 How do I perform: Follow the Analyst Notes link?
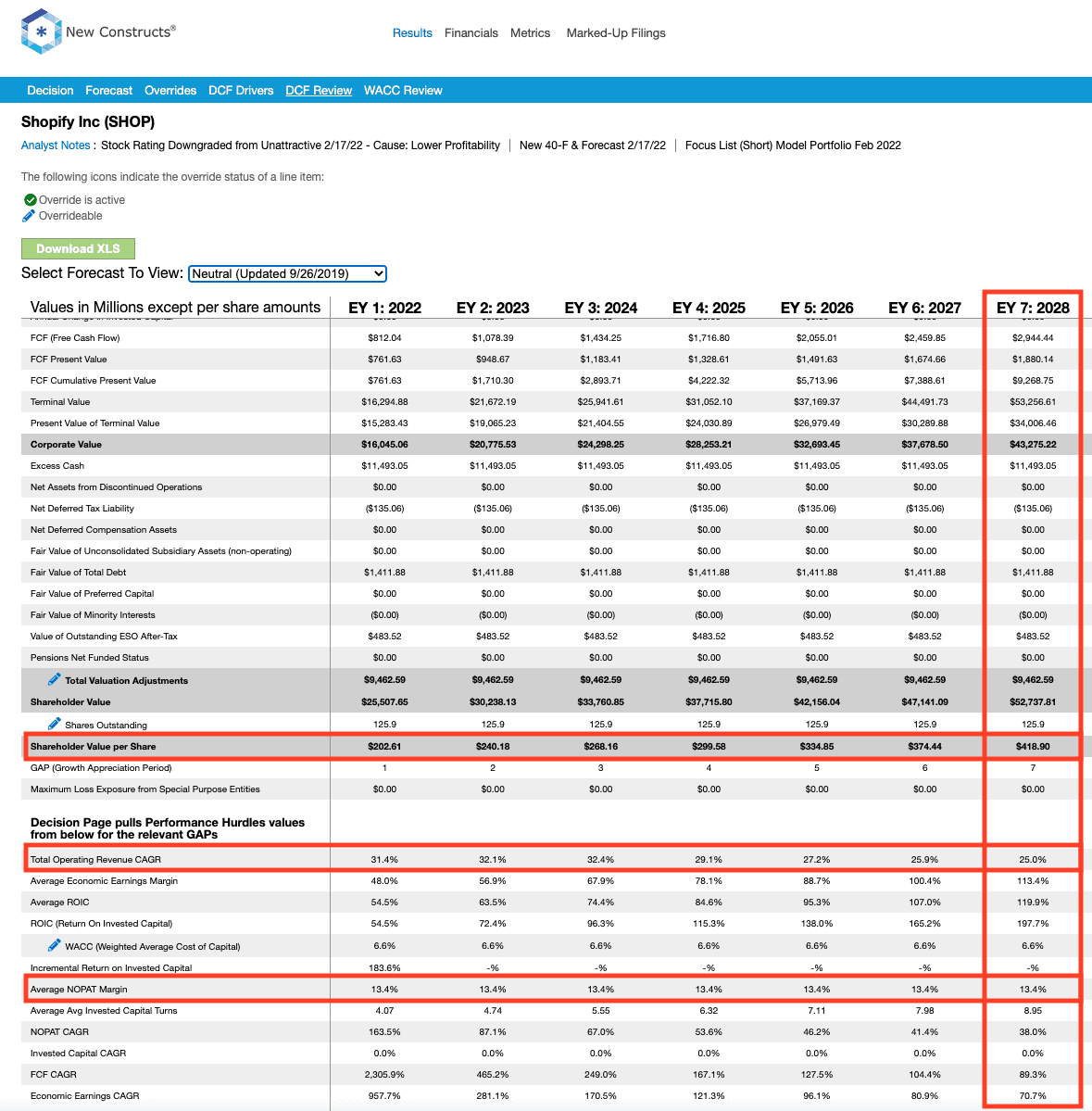click(x=56, y=145)
